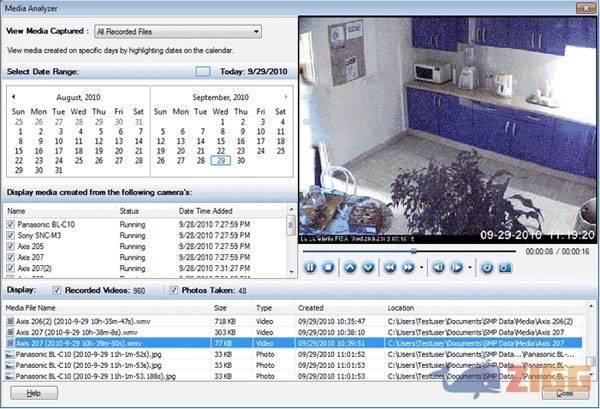The width and height of the screenshot is (600, 409).
Task: Click the rewind playback icon
Action: click(x=388, y=267)
